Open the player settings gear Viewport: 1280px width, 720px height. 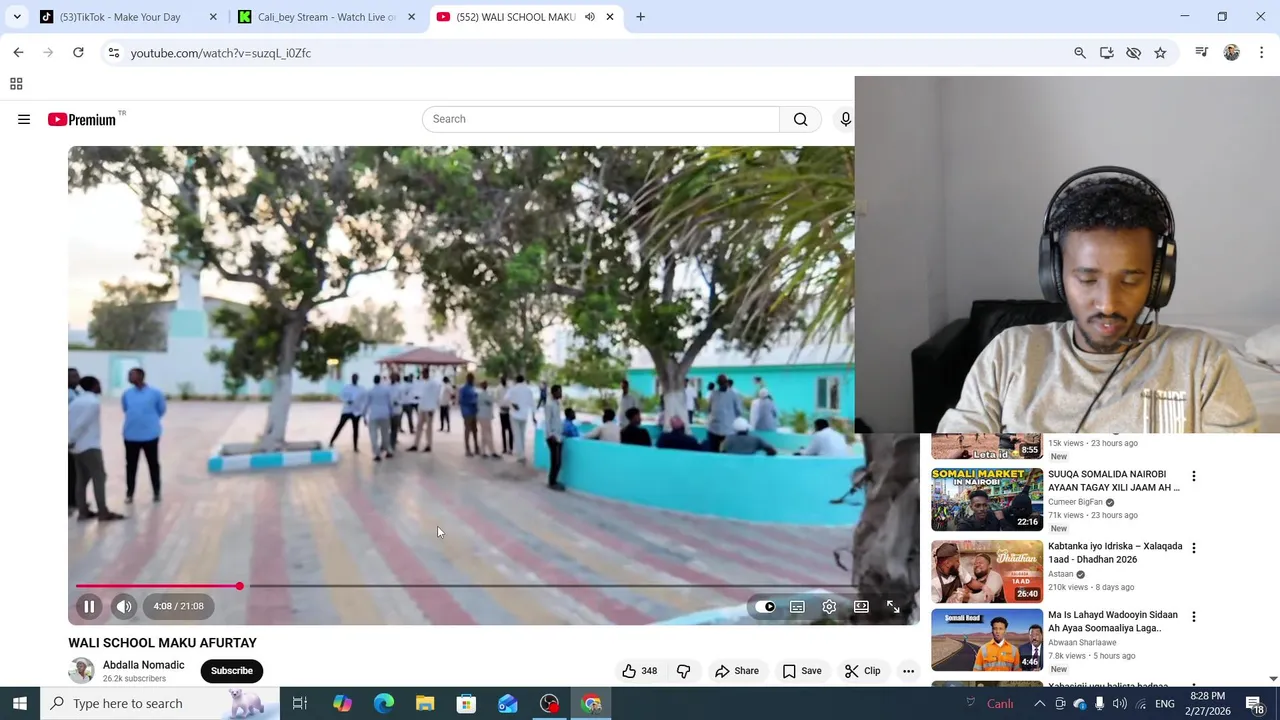pyautogui.click(x=829, y=607)
